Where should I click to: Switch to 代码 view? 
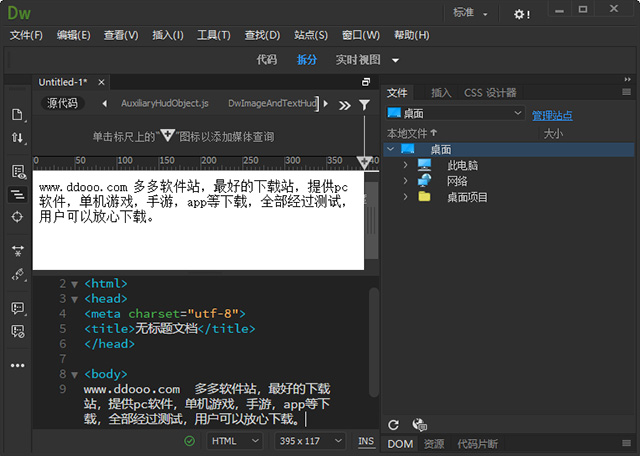click(267, 60)
